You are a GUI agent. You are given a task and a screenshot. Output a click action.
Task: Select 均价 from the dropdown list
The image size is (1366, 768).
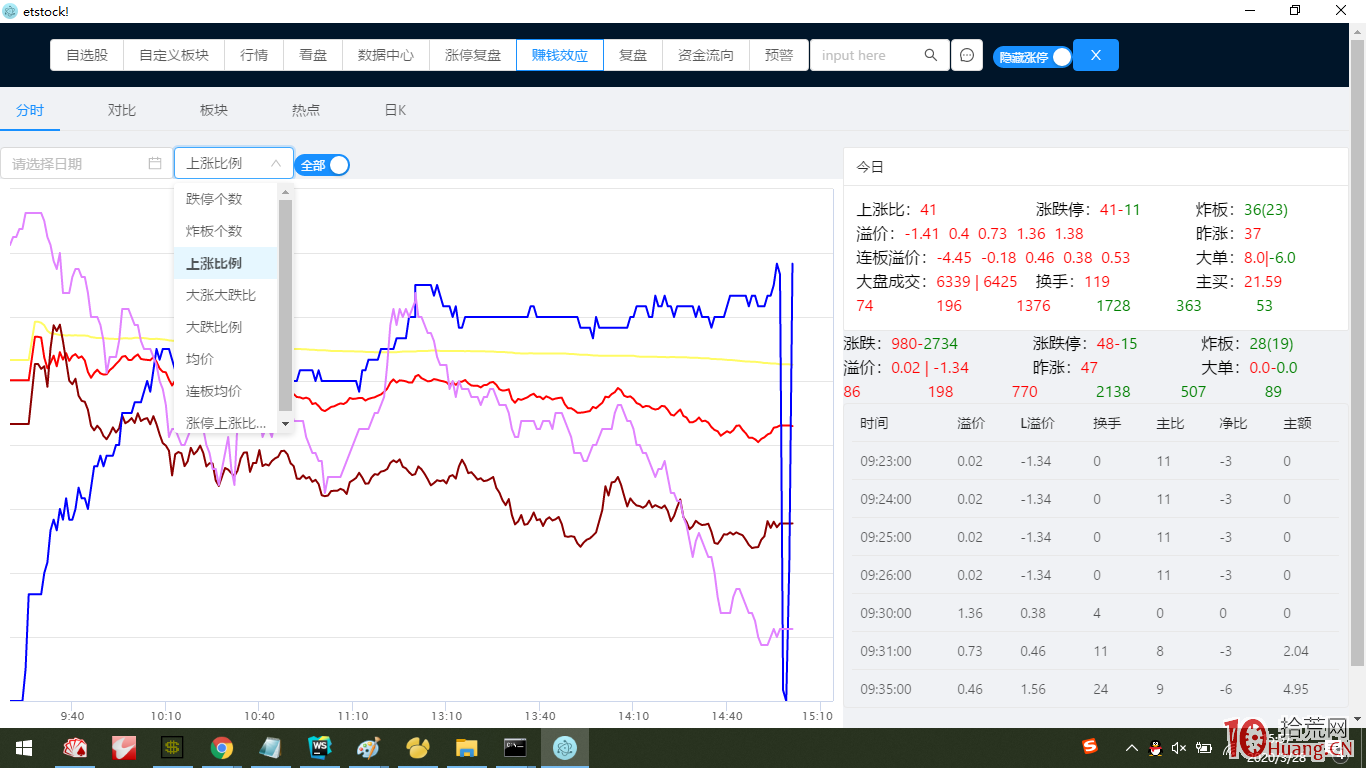[226, 359]
